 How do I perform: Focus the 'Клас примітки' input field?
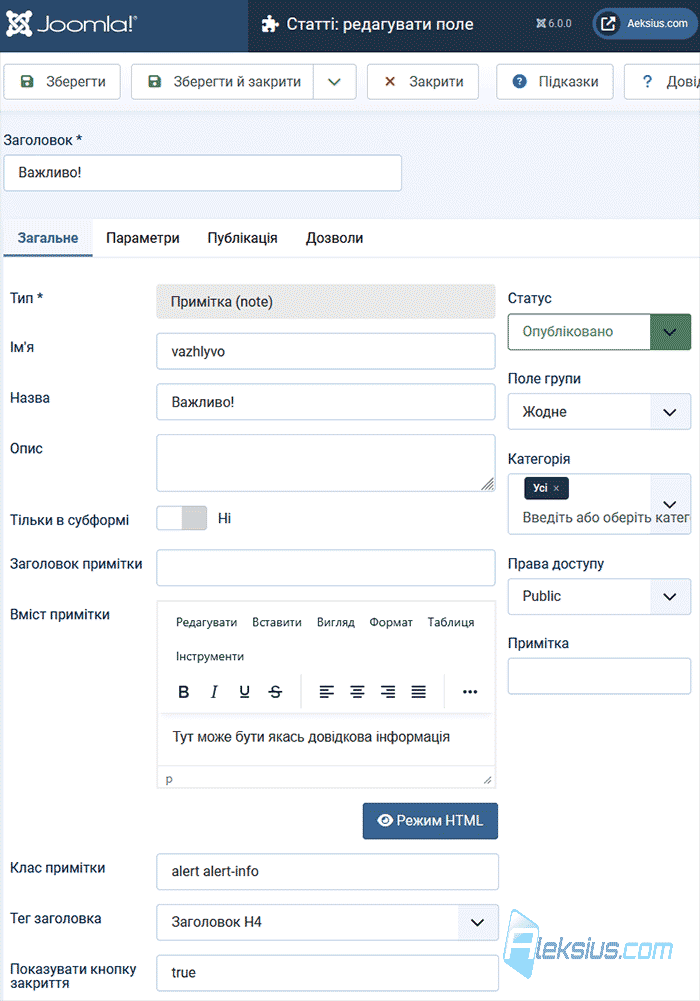327,871
